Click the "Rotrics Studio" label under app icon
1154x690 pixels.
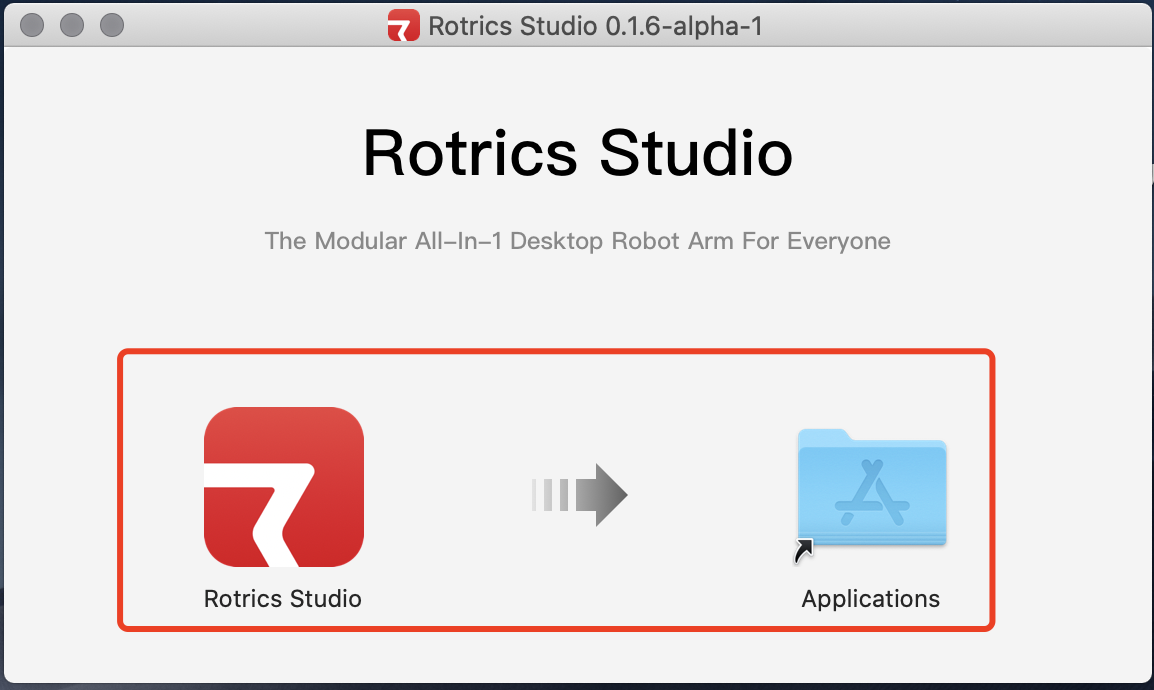click(x=283, y=599)
